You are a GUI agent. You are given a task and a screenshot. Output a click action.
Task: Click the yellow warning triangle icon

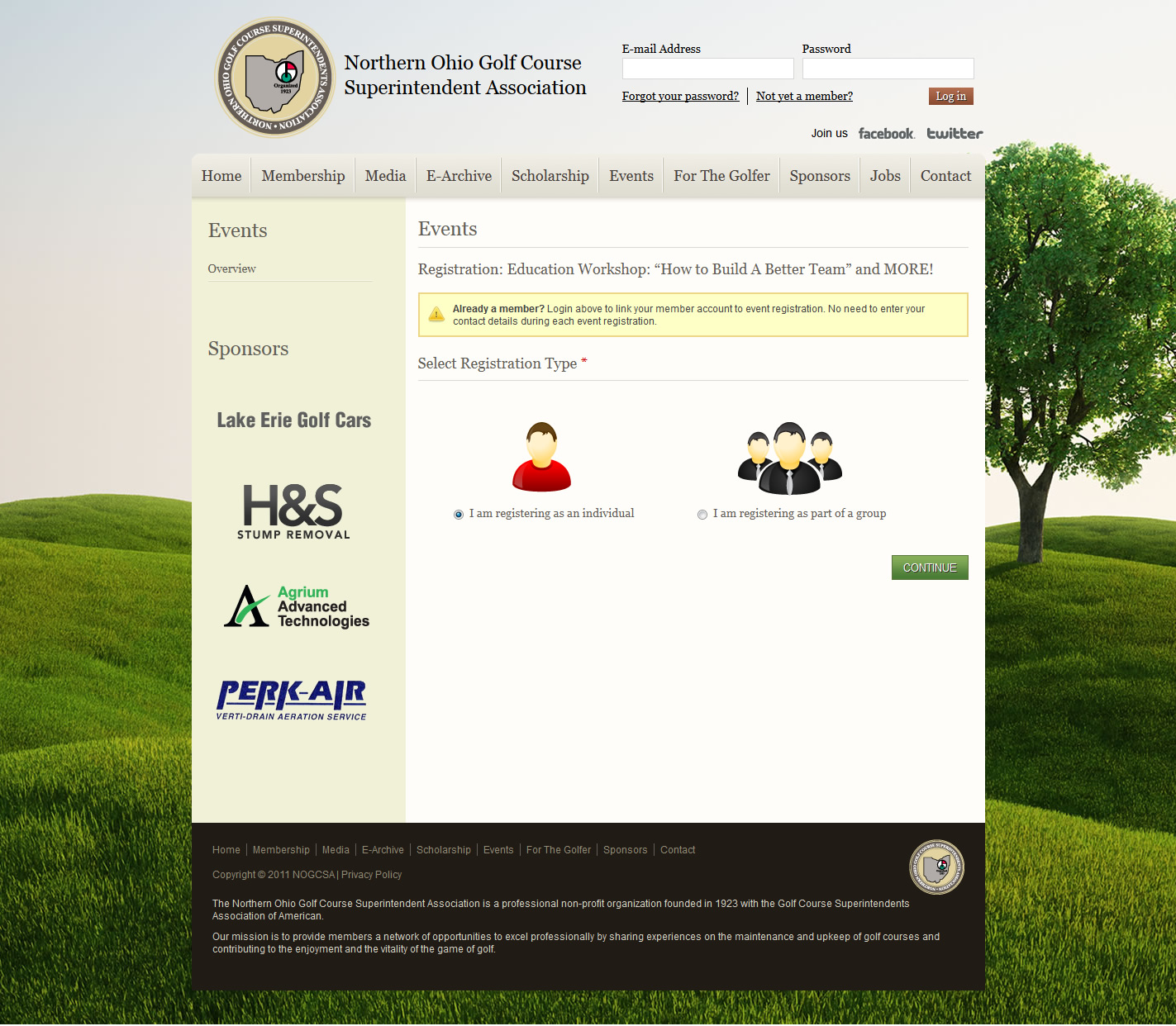click(436, 314)
